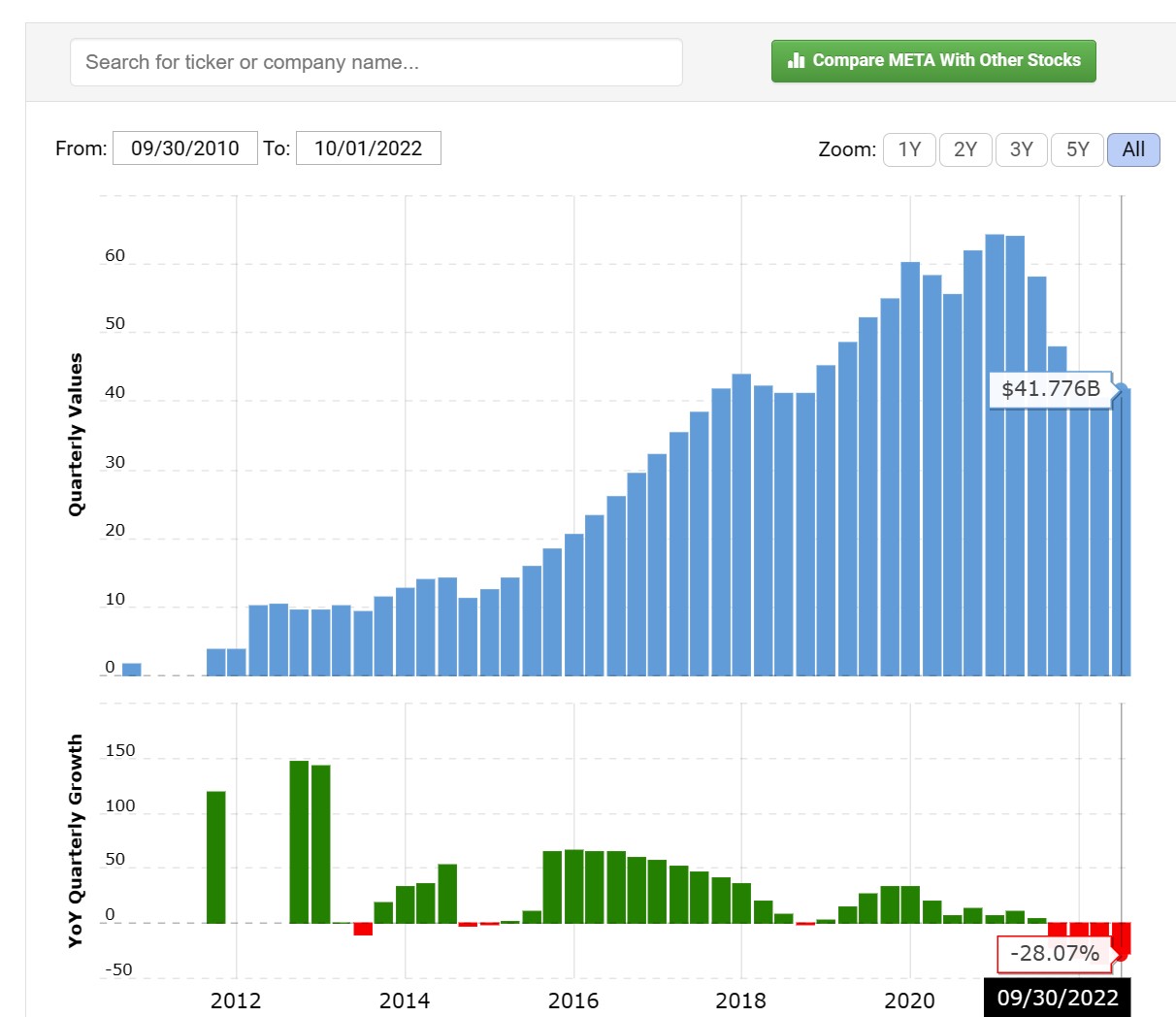Image resolution: width=1176 pixels, height=1017 pixels.
Task: Click Compare META With Other Stocks button
Action: point(933,61)
